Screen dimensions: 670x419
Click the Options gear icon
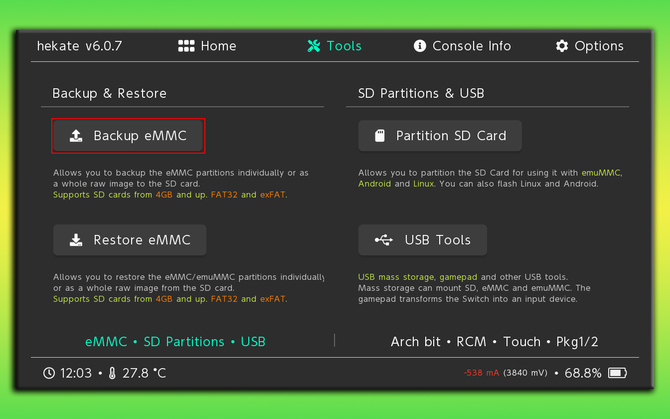pos(561,46)
